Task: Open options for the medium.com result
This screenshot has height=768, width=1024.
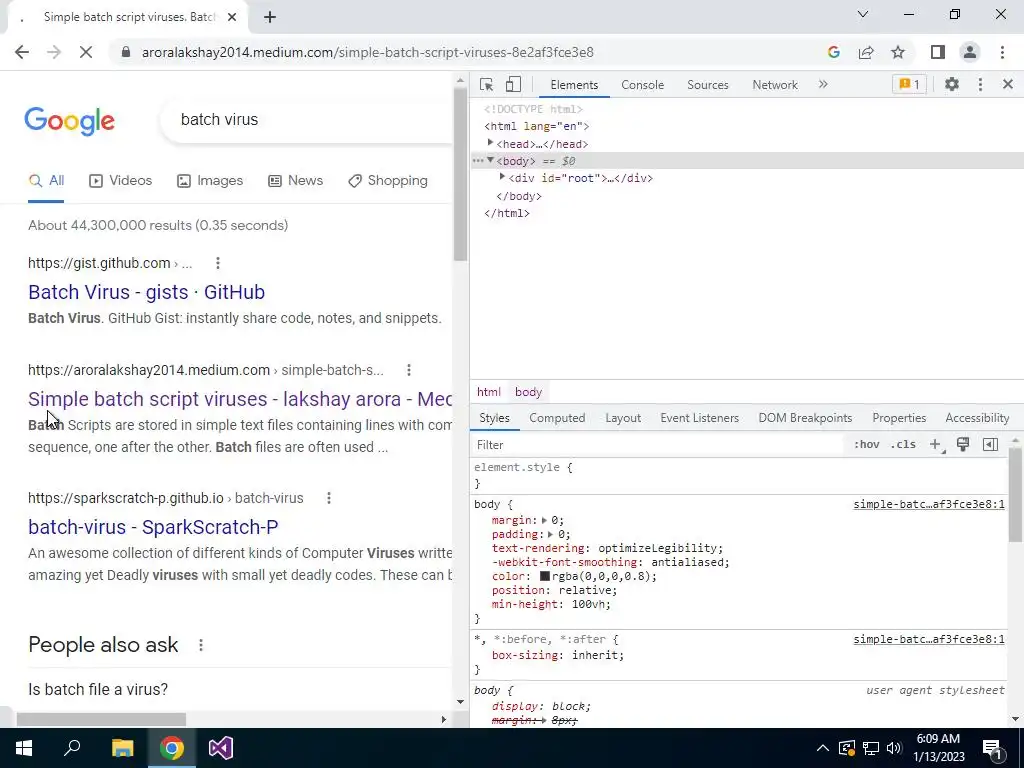Action: pos(409,370)
